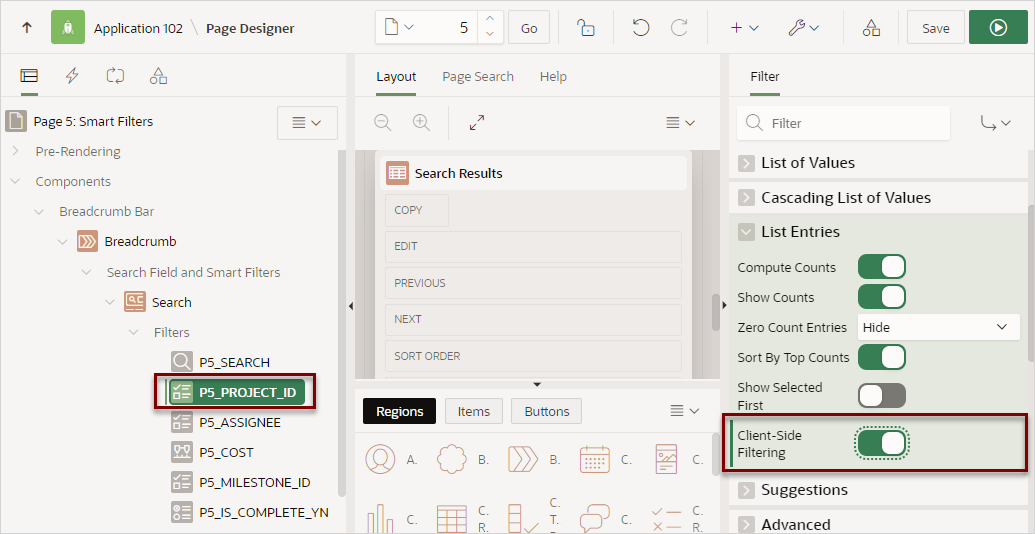Select the Page Shared Components tab icon
The image size is (1035, 534).
click(x=158, y=76)
